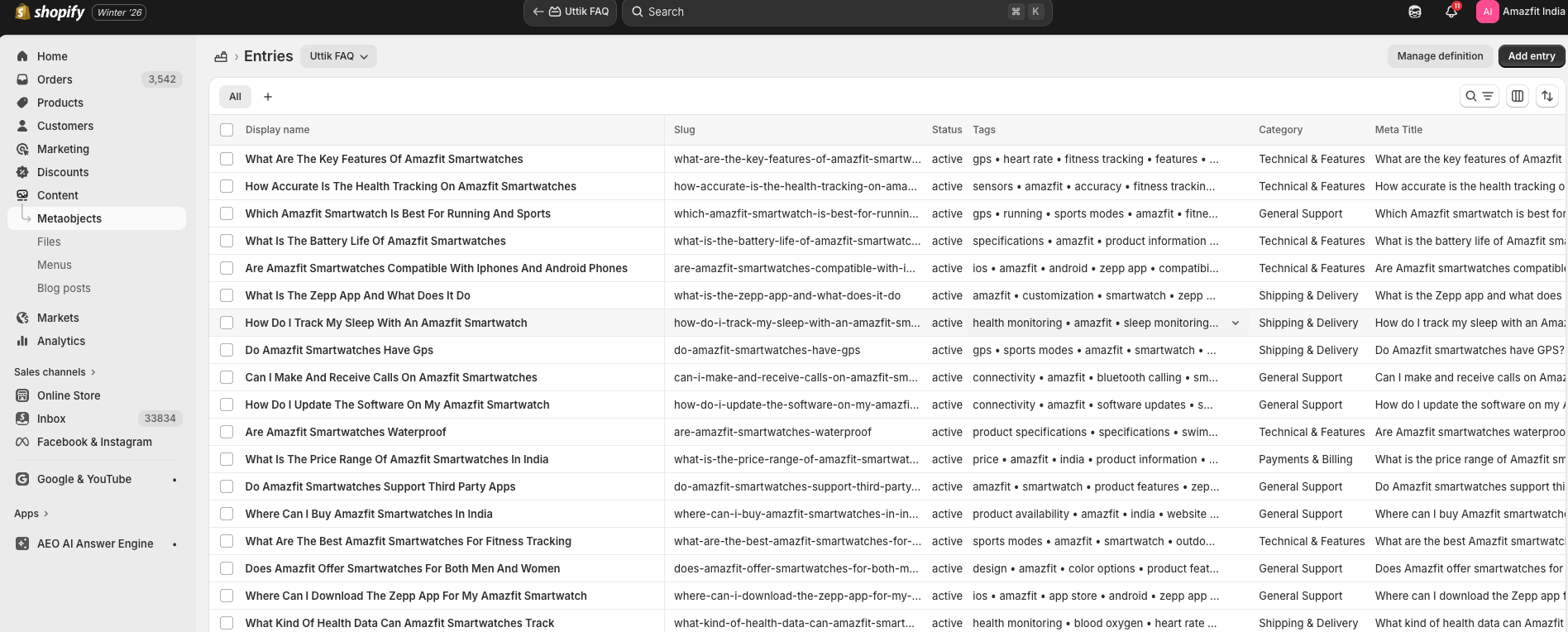
Task: Open Amazfit India account avatar
Action: click(1487, 12)
